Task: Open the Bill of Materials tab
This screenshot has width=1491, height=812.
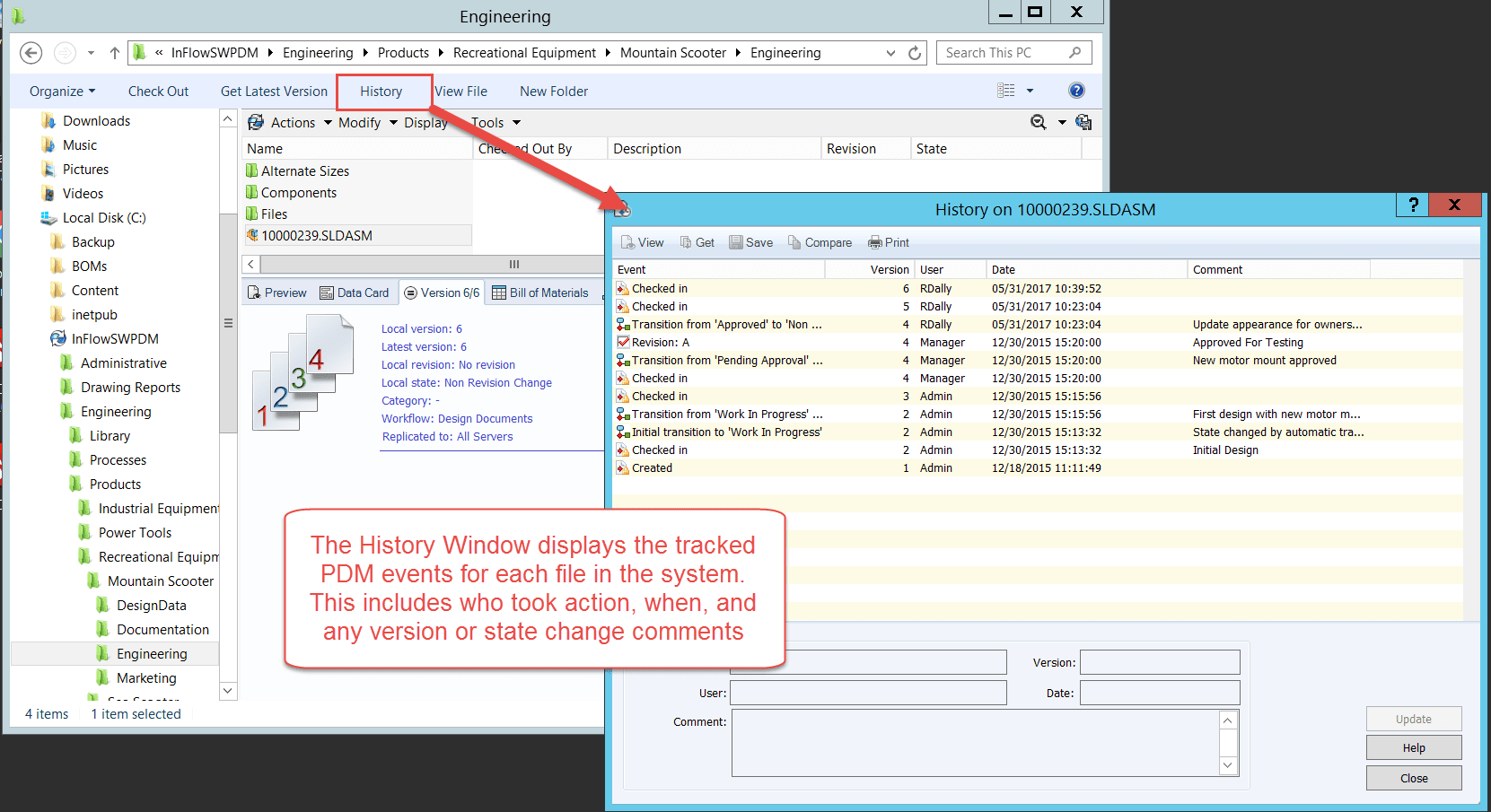Action: click(540, 292)
